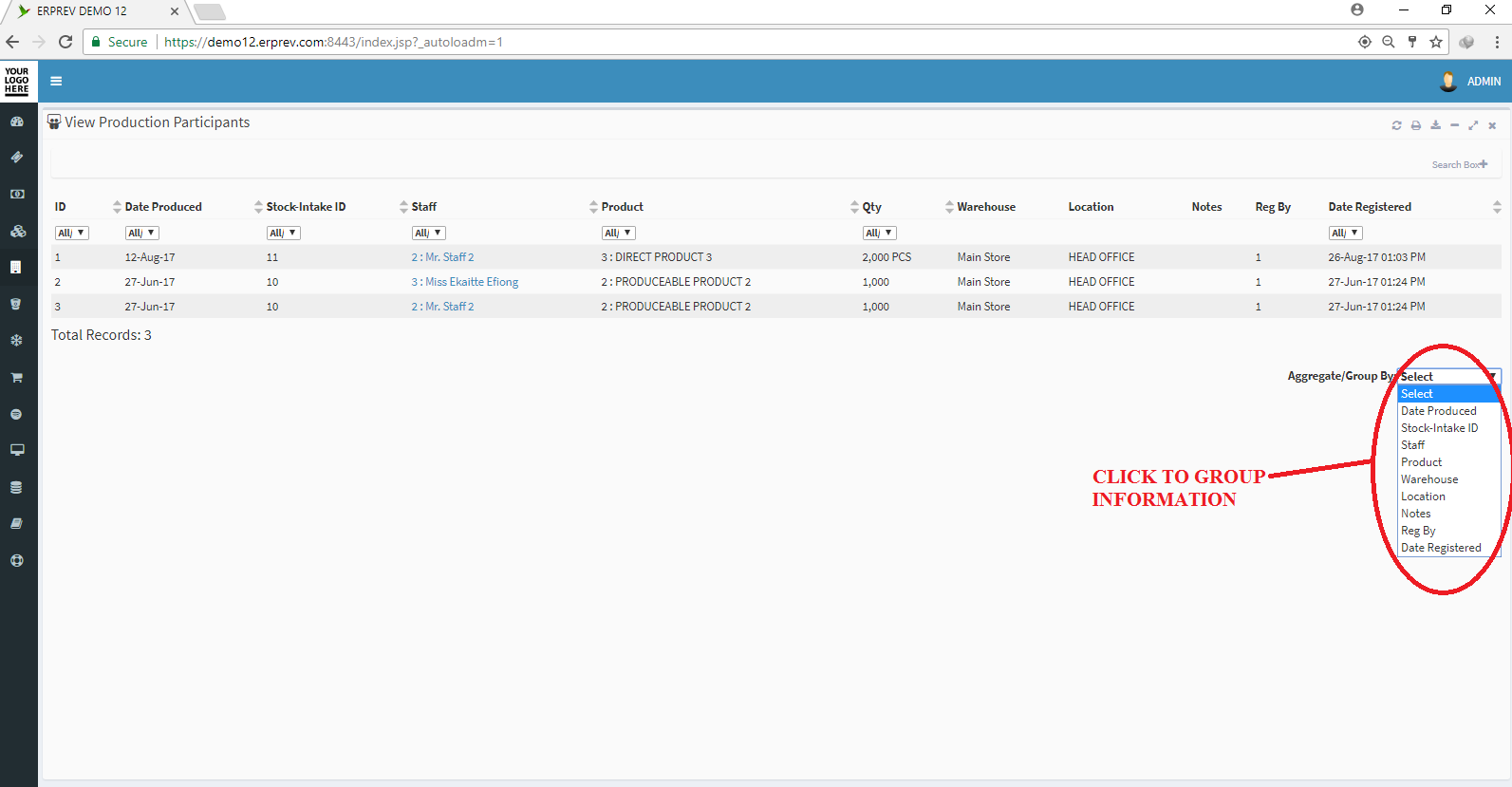Open the Chrome three-dot menu
The image size is (1512, 787).
1497,42
